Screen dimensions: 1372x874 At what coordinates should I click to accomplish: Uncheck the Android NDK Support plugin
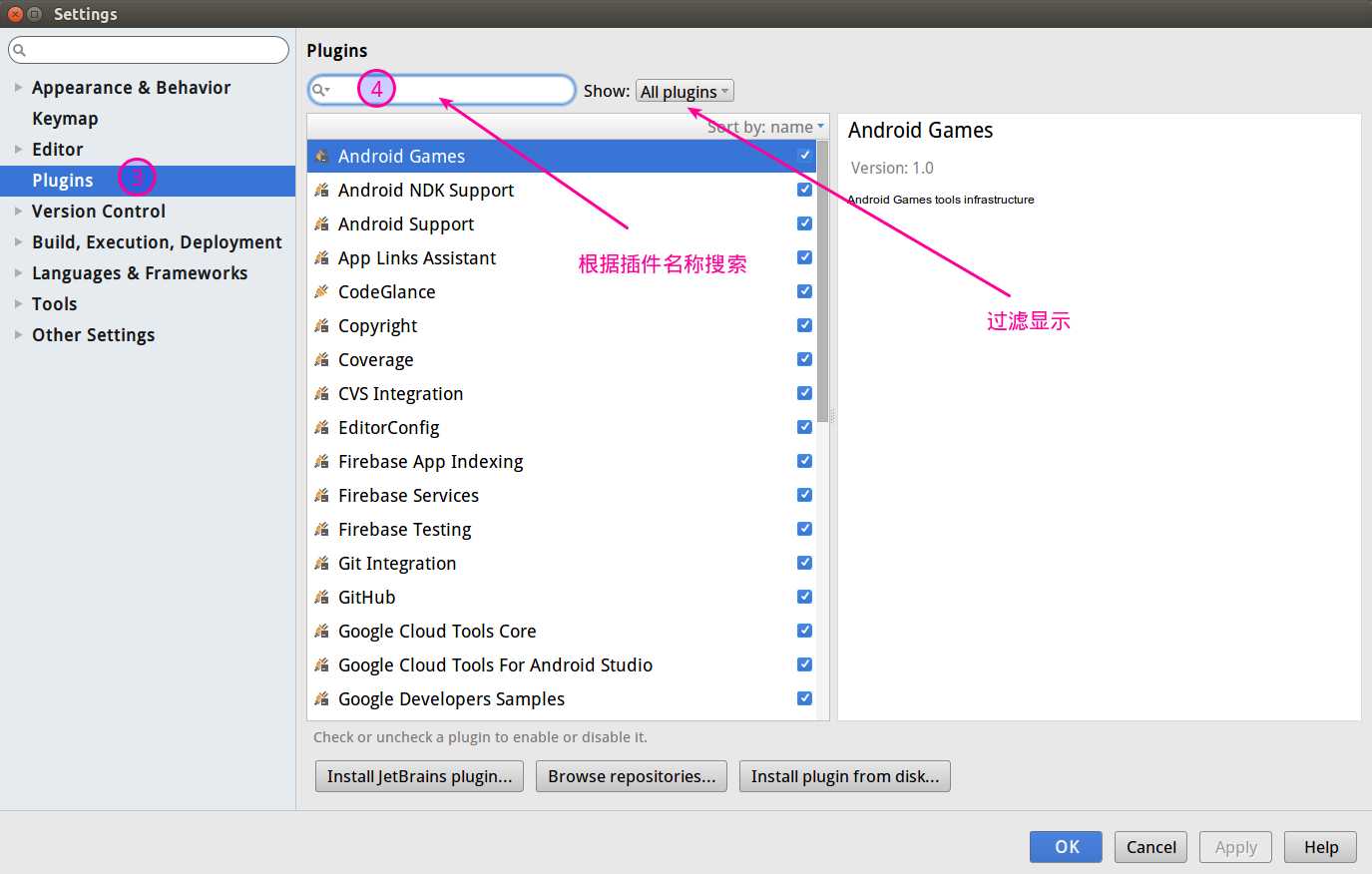804,189
